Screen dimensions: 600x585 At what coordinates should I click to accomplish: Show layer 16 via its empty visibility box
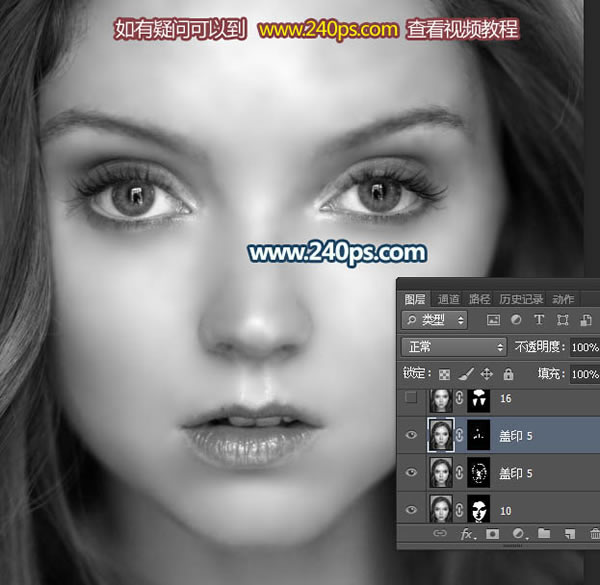pos(411,398)
